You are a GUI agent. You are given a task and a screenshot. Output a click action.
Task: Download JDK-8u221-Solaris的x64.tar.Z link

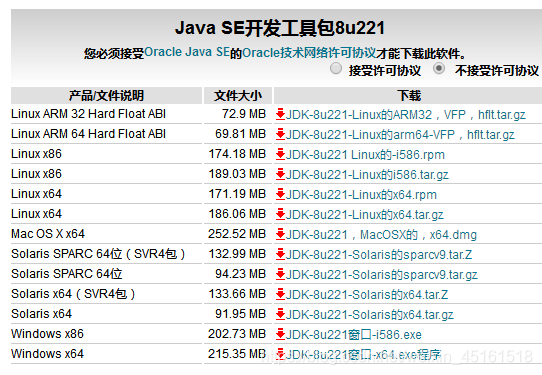click(x=367, y=295)
